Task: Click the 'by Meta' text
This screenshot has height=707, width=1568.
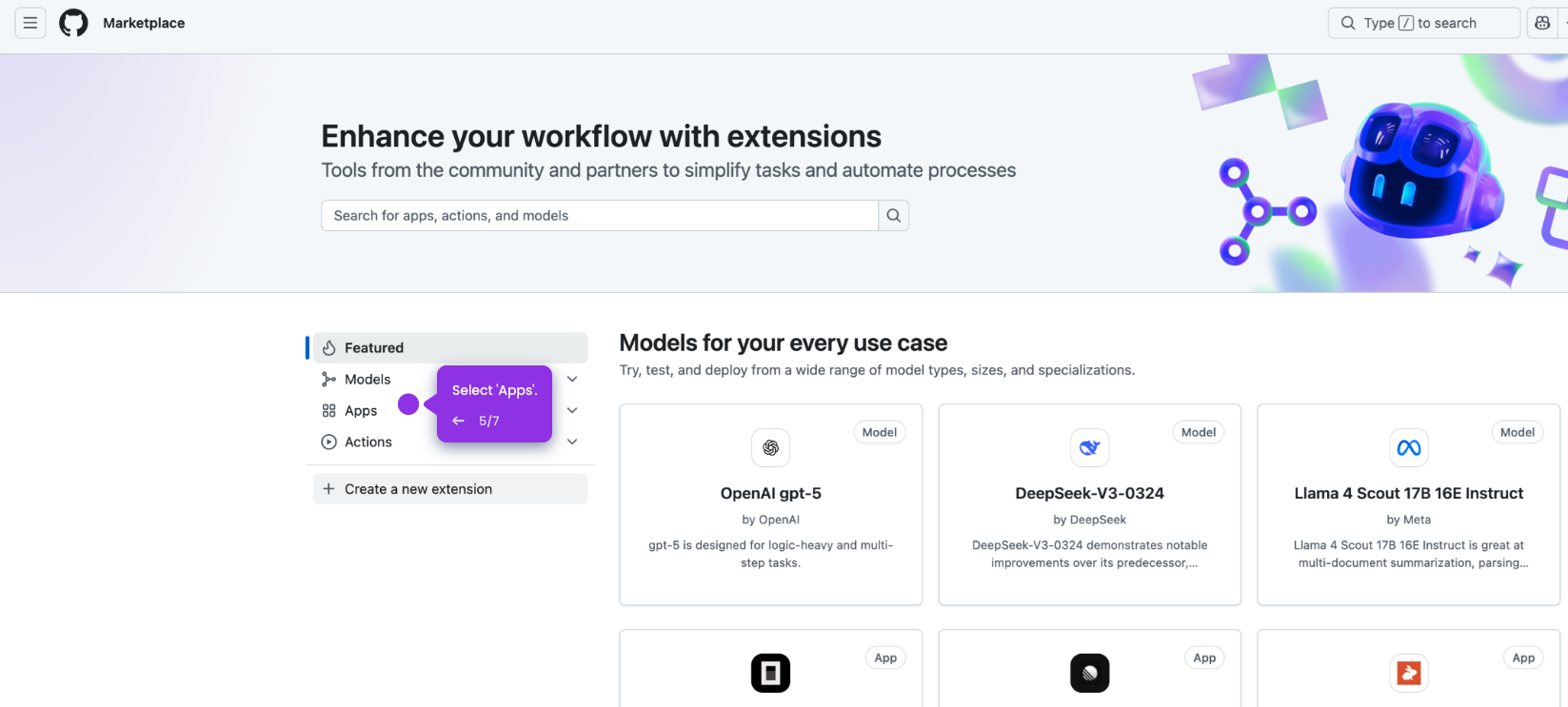Action: point(1408,520)
